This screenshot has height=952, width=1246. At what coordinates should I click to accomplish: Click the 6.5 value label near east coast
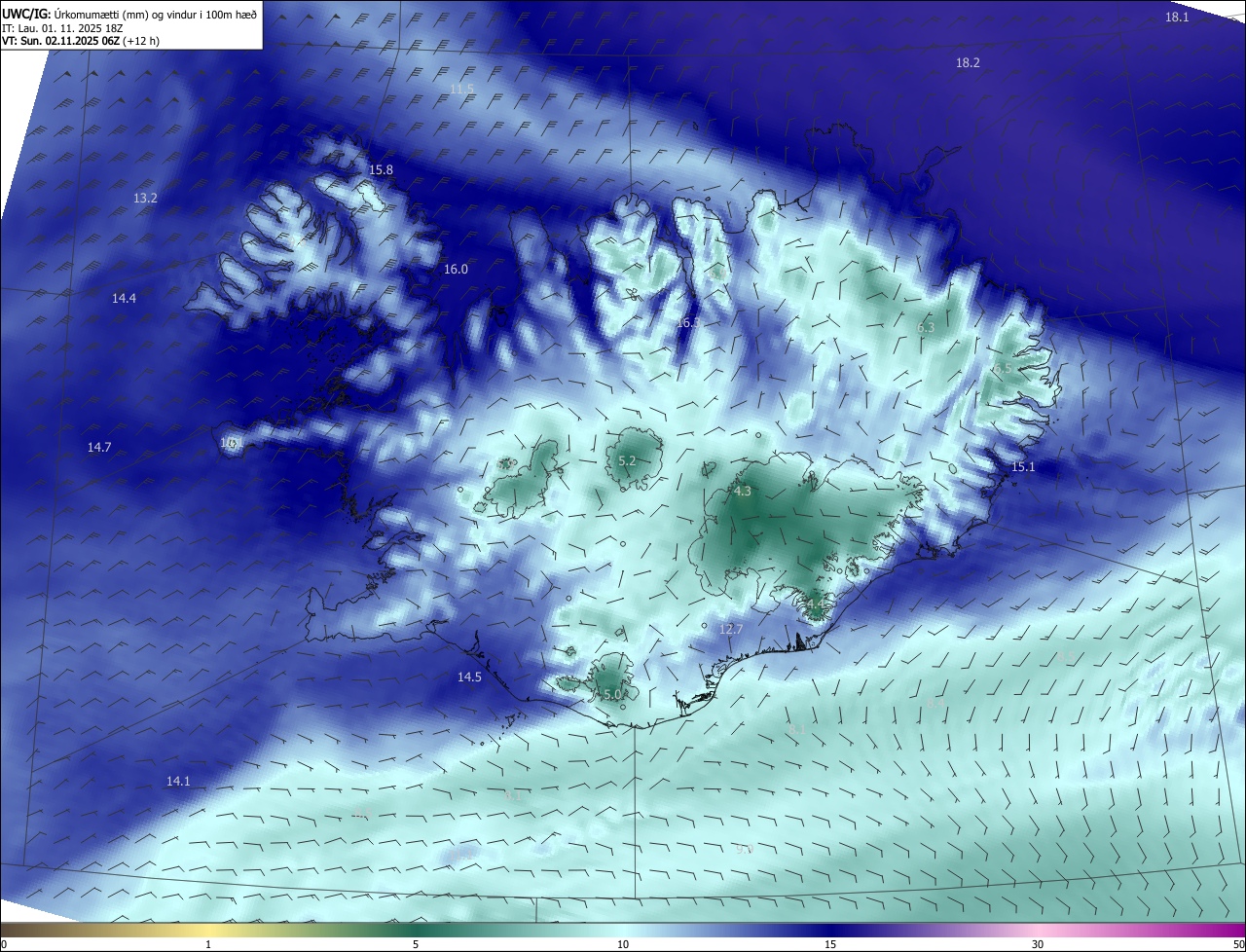click(1002, 369)
